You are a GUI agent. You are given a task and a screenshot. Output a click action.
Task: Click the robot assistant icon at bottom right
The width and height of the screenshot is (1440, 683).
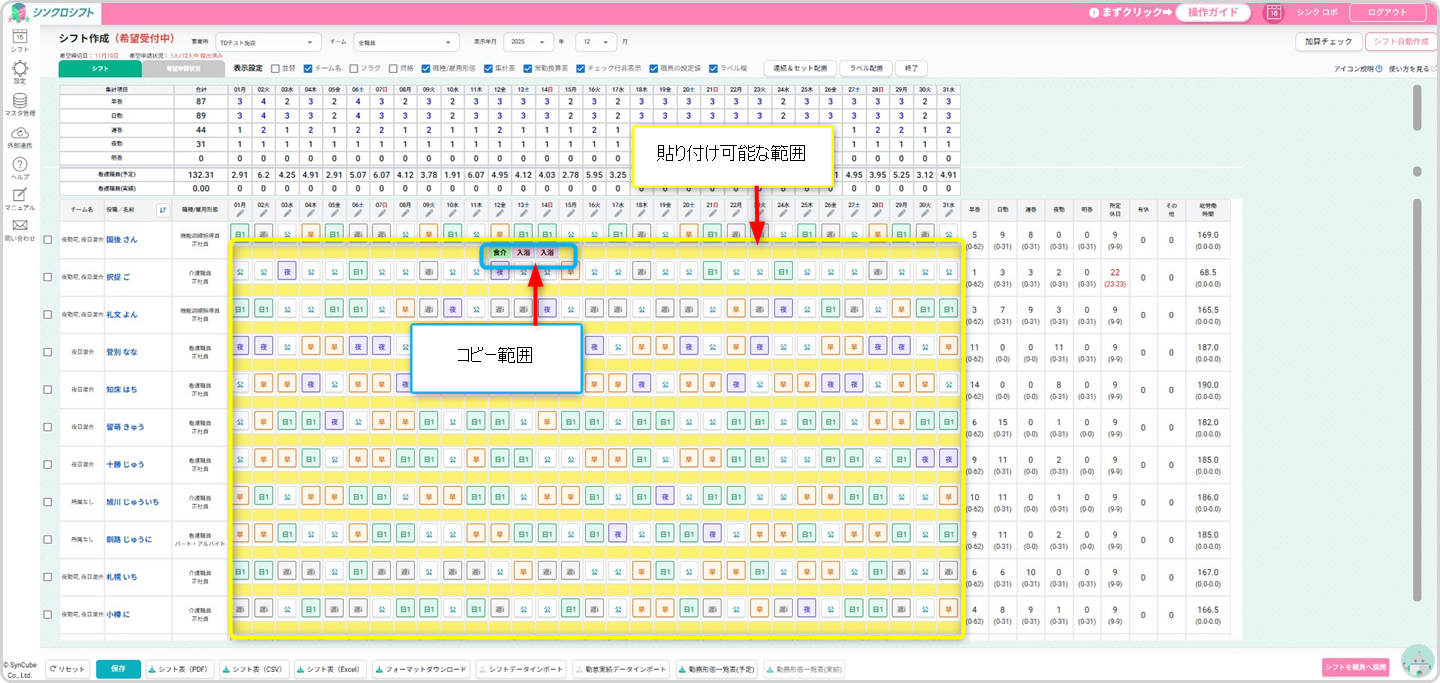click(x=1416, y=661)
